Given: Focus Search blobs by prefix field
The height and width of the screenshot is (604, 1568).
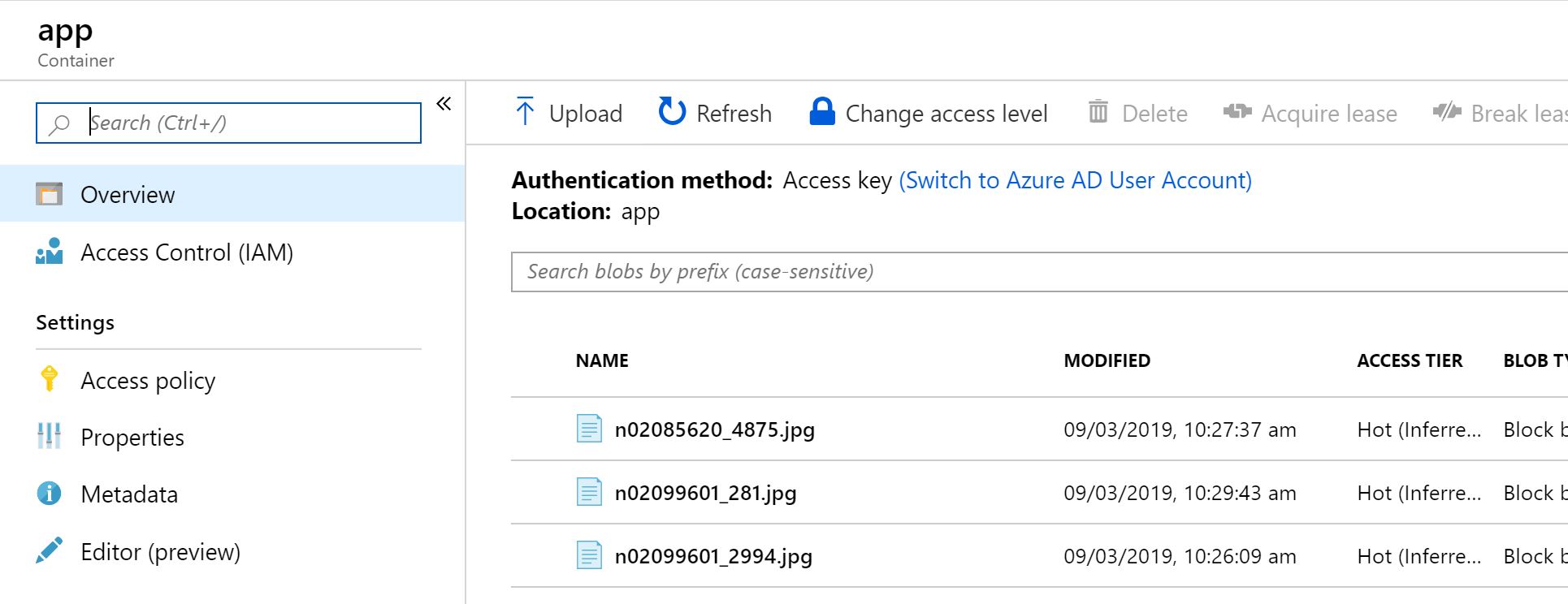Looking at the screenshot, I should [1039, 271].
